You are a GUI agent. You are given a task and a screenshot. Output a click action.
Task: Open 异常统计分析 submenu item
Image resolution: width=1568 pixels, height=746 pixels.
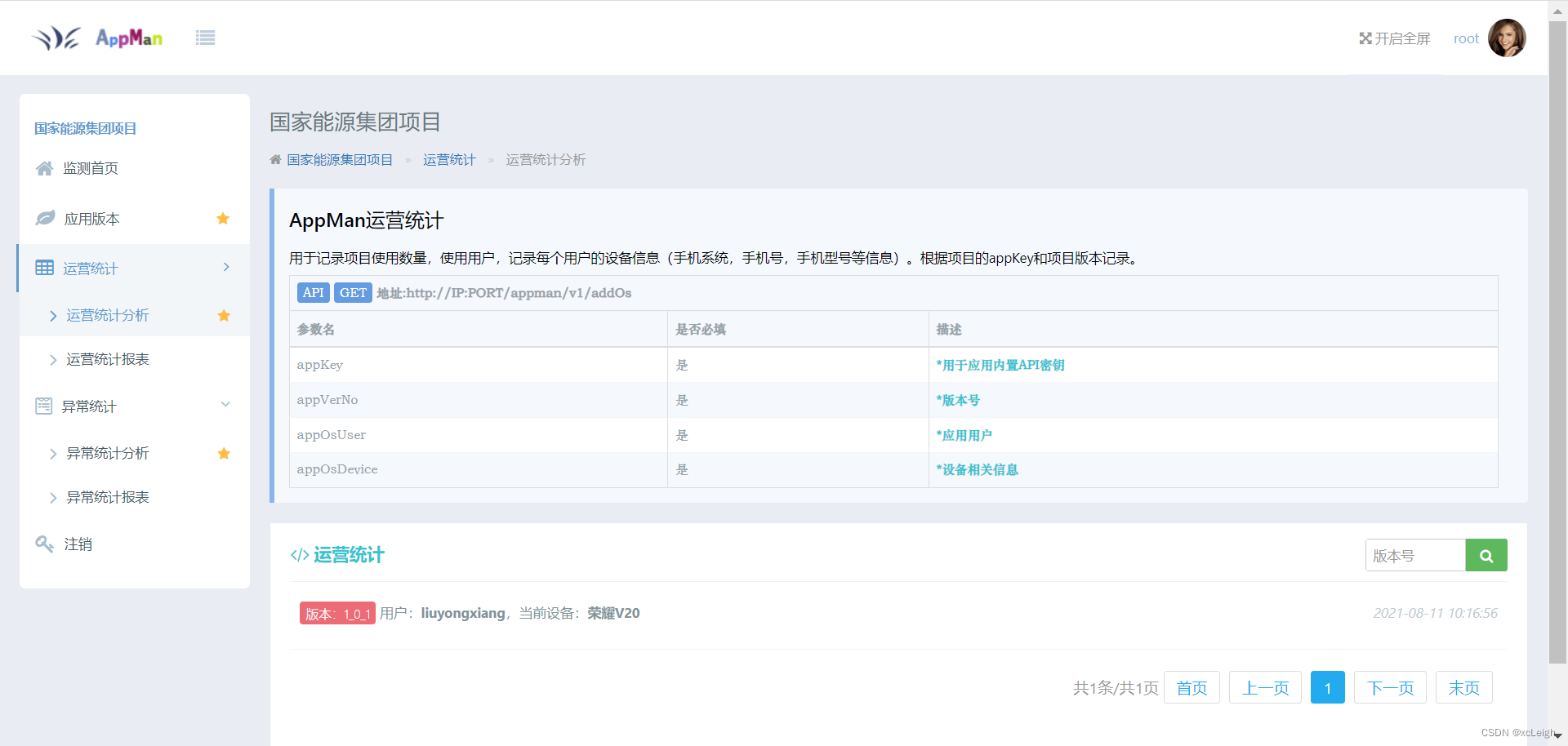108,453
